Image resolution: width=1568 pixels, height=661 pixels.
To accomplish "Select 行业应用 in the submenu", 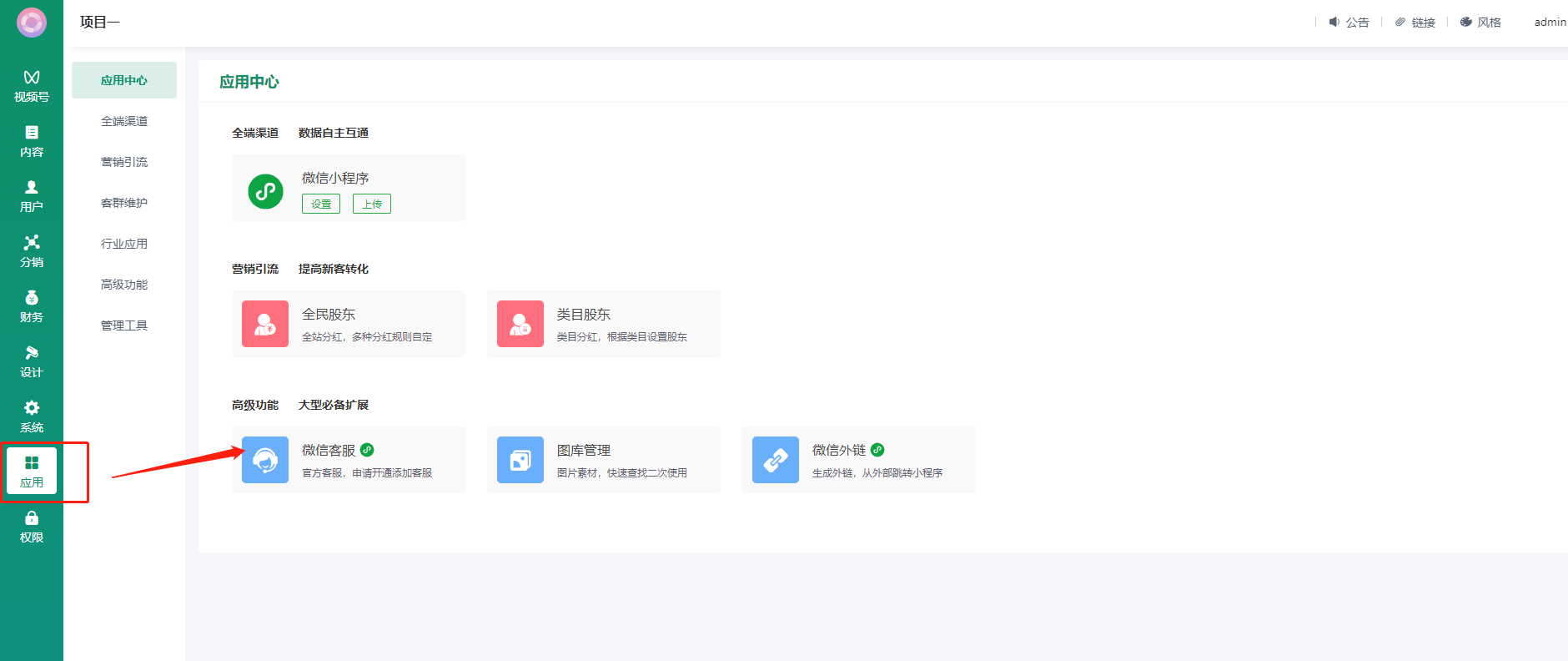I will pyautogui.click(x=124, y=244).
